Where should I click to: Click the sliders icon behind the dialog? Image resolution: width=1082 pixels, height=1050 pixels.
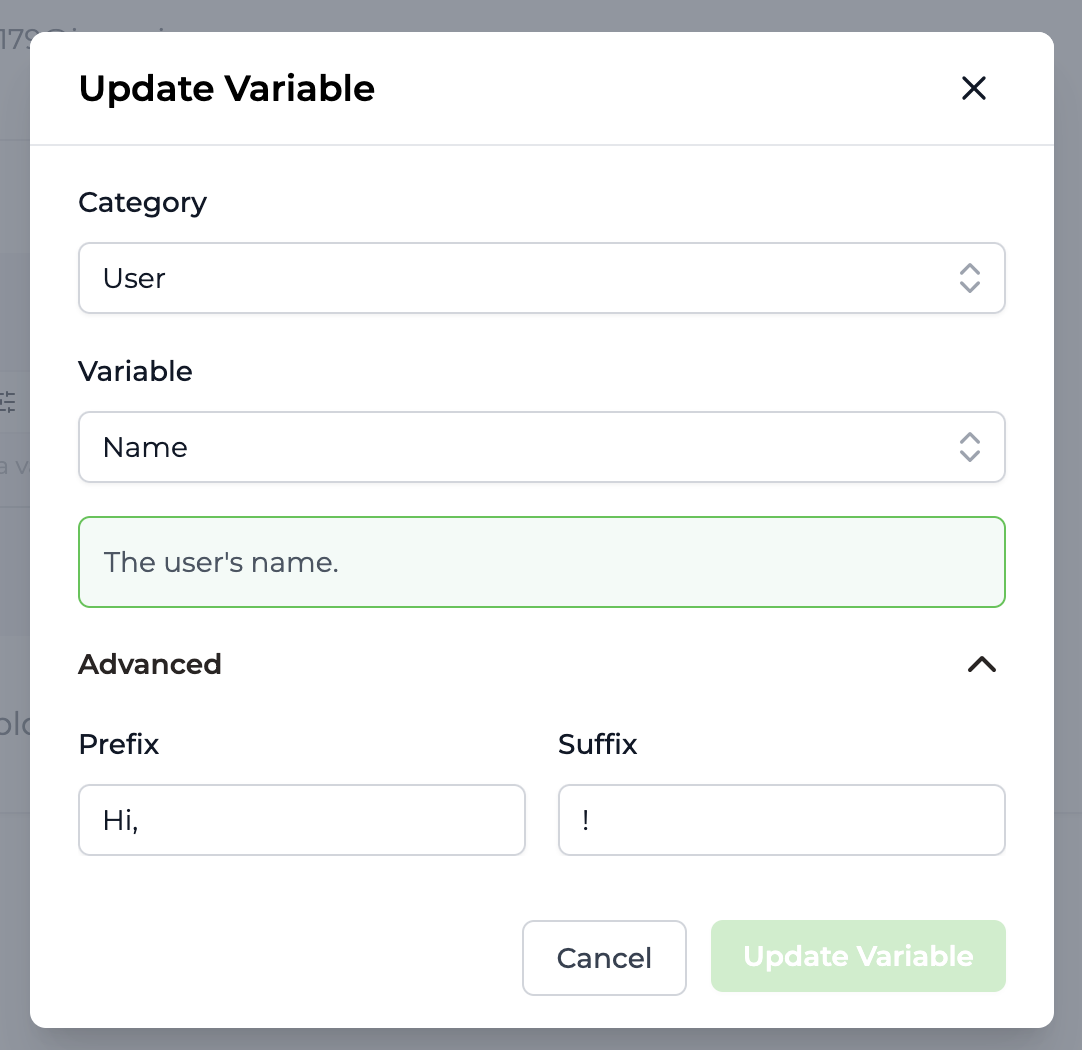tap(7, 402)
